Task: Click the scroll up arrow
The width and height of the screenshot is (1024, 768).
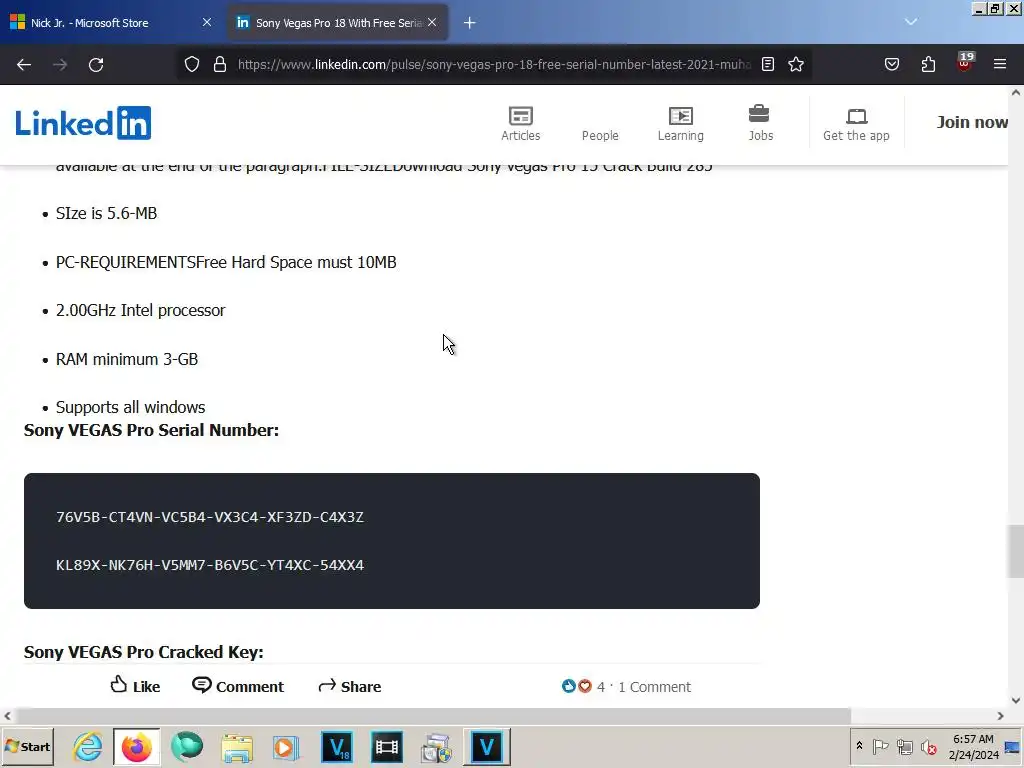Action: click(1016, 93)
